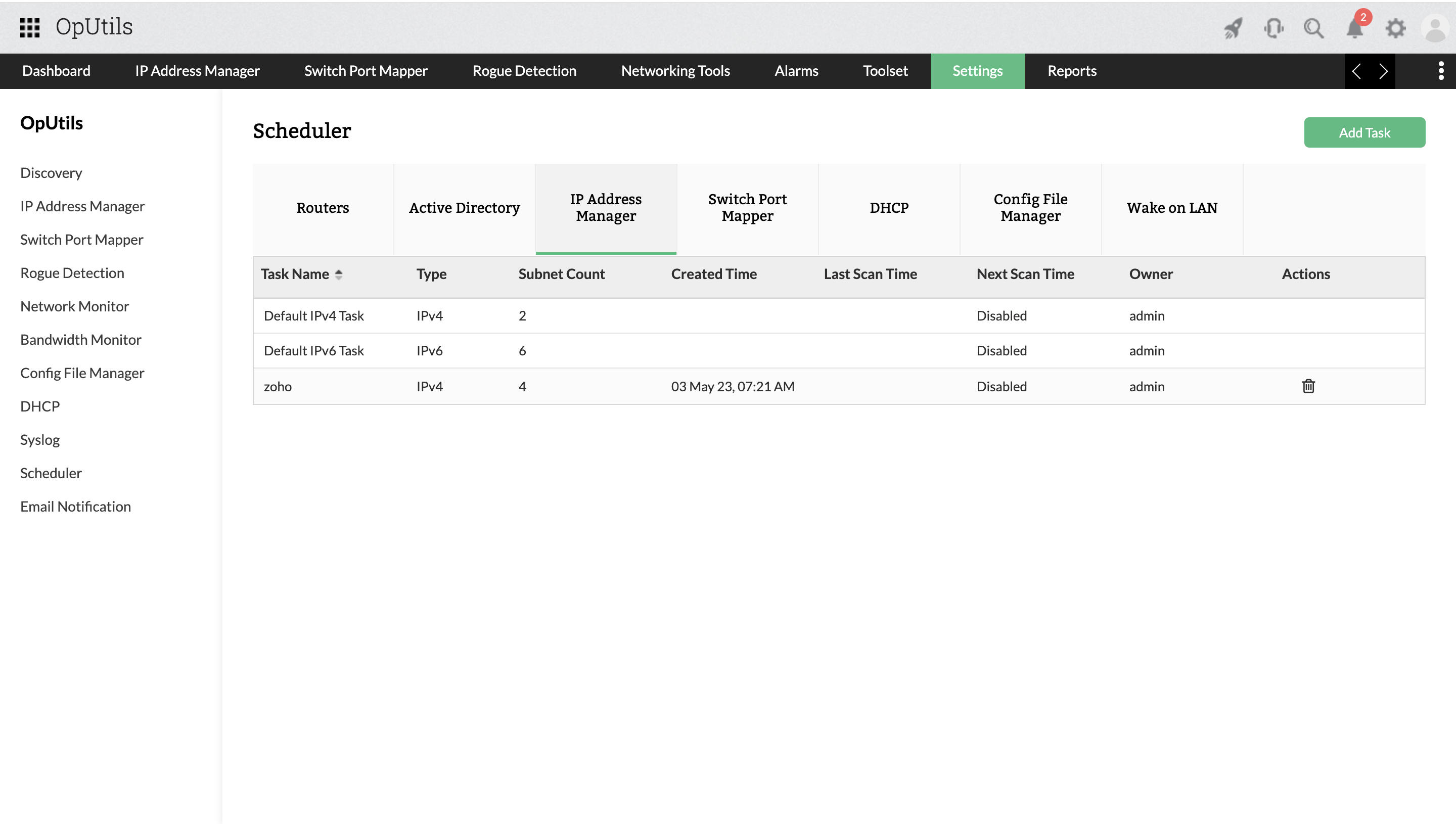
Task: Delete the zoho task with trash icon
Action: [x=1308, y=387]
